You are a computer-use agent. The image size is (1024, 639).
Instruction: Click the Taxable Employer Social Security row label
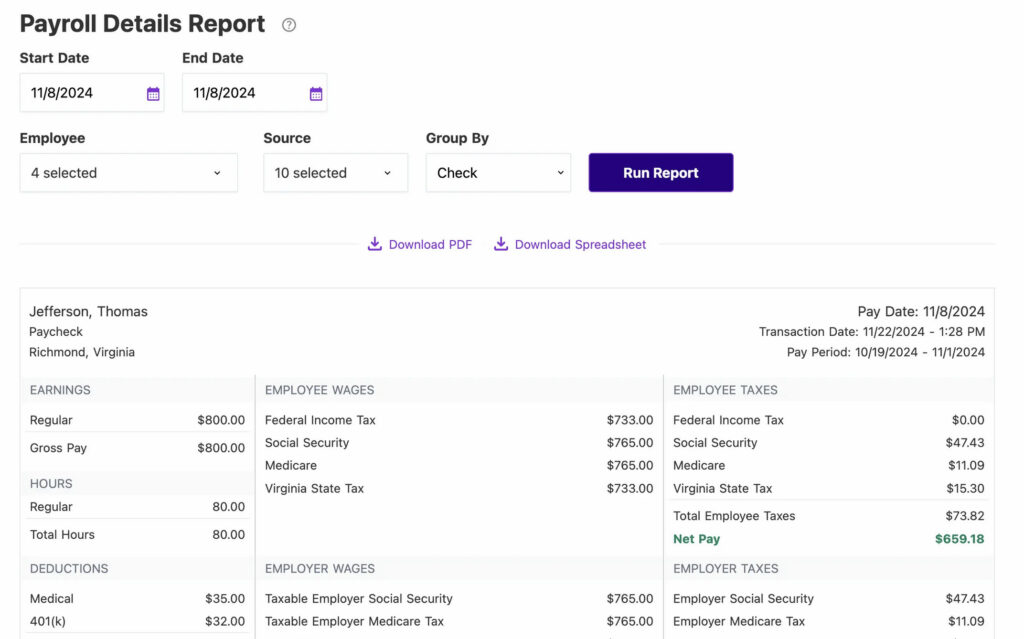359,598
